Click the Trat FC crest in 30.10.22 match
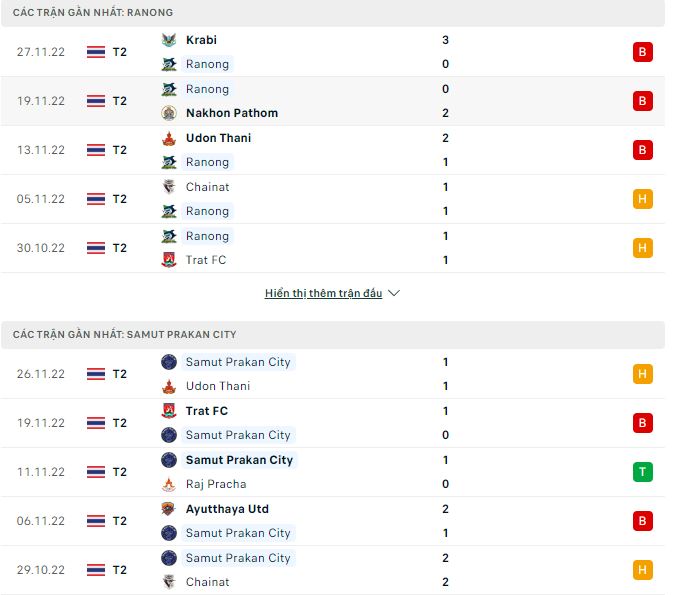Screen dimensions: 673x595 coord(168,260)
